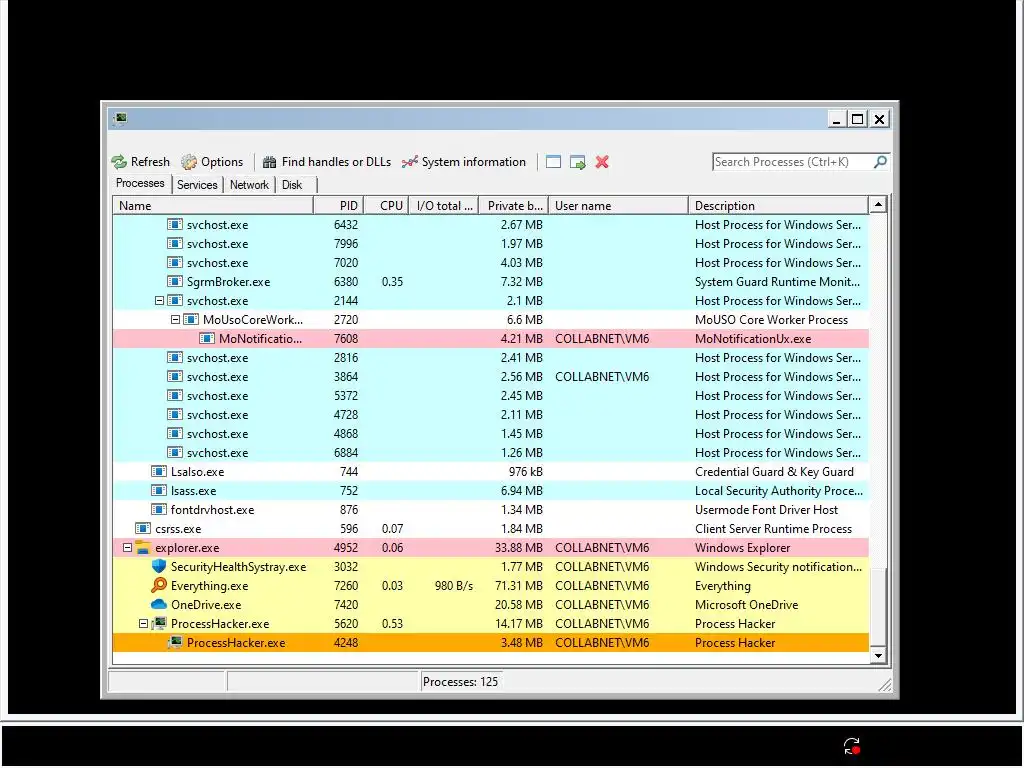Sort by the PID column header
The width and height of the screenshot is (1024, 768).
pos(338,206)
